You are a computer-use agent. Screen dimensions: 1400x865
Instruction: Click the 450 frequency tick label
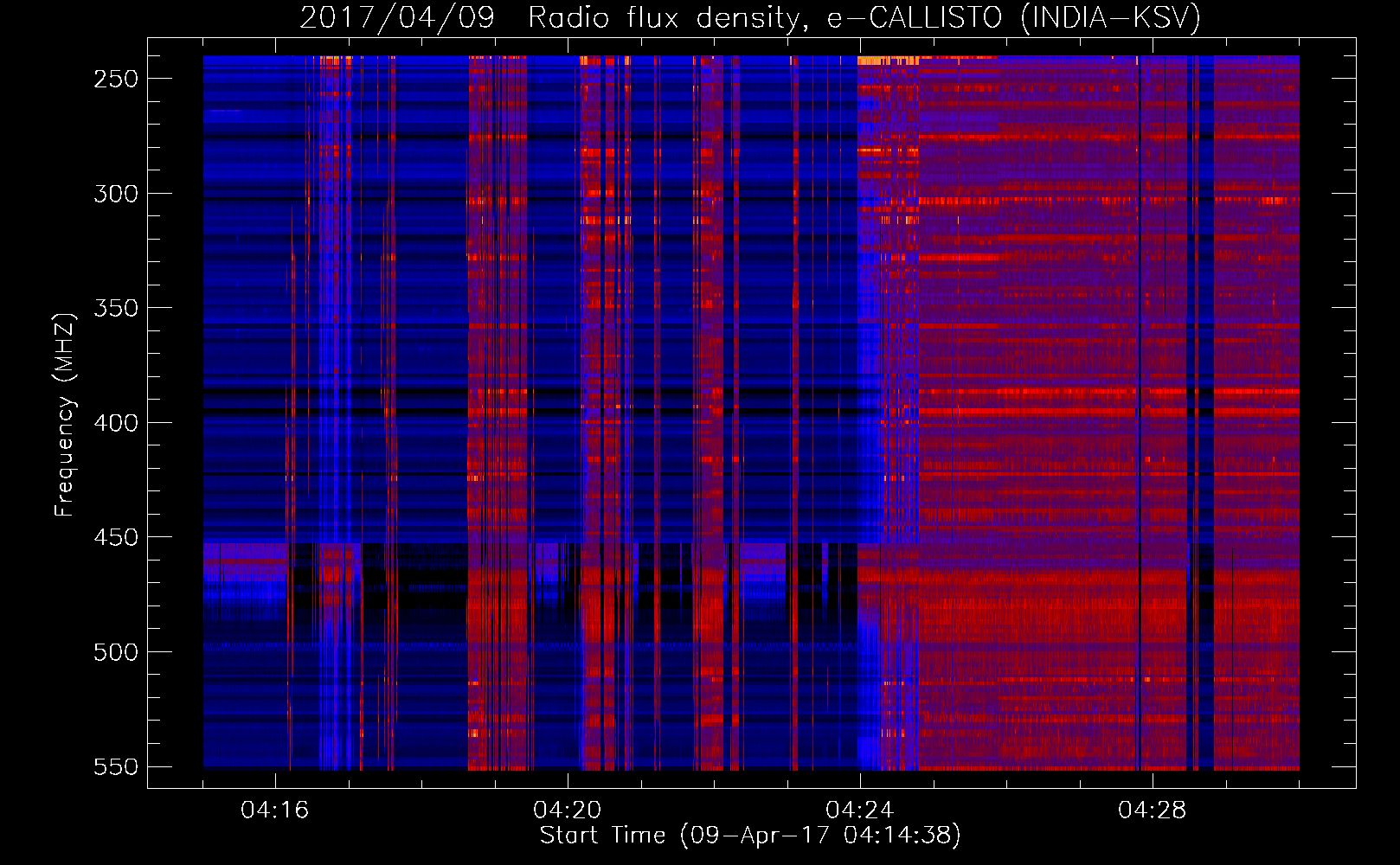click(x=116, y=537)
